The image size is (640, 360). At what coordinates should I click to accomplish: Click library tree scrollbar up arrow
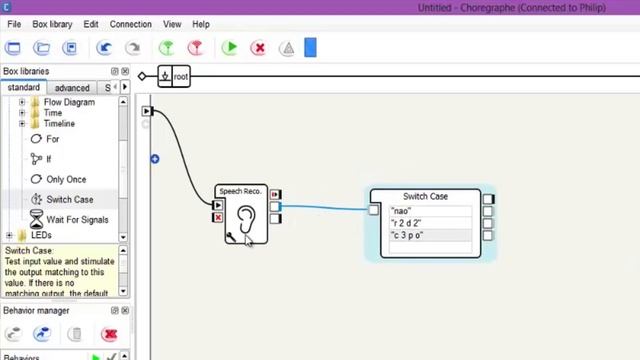[123, 101]
